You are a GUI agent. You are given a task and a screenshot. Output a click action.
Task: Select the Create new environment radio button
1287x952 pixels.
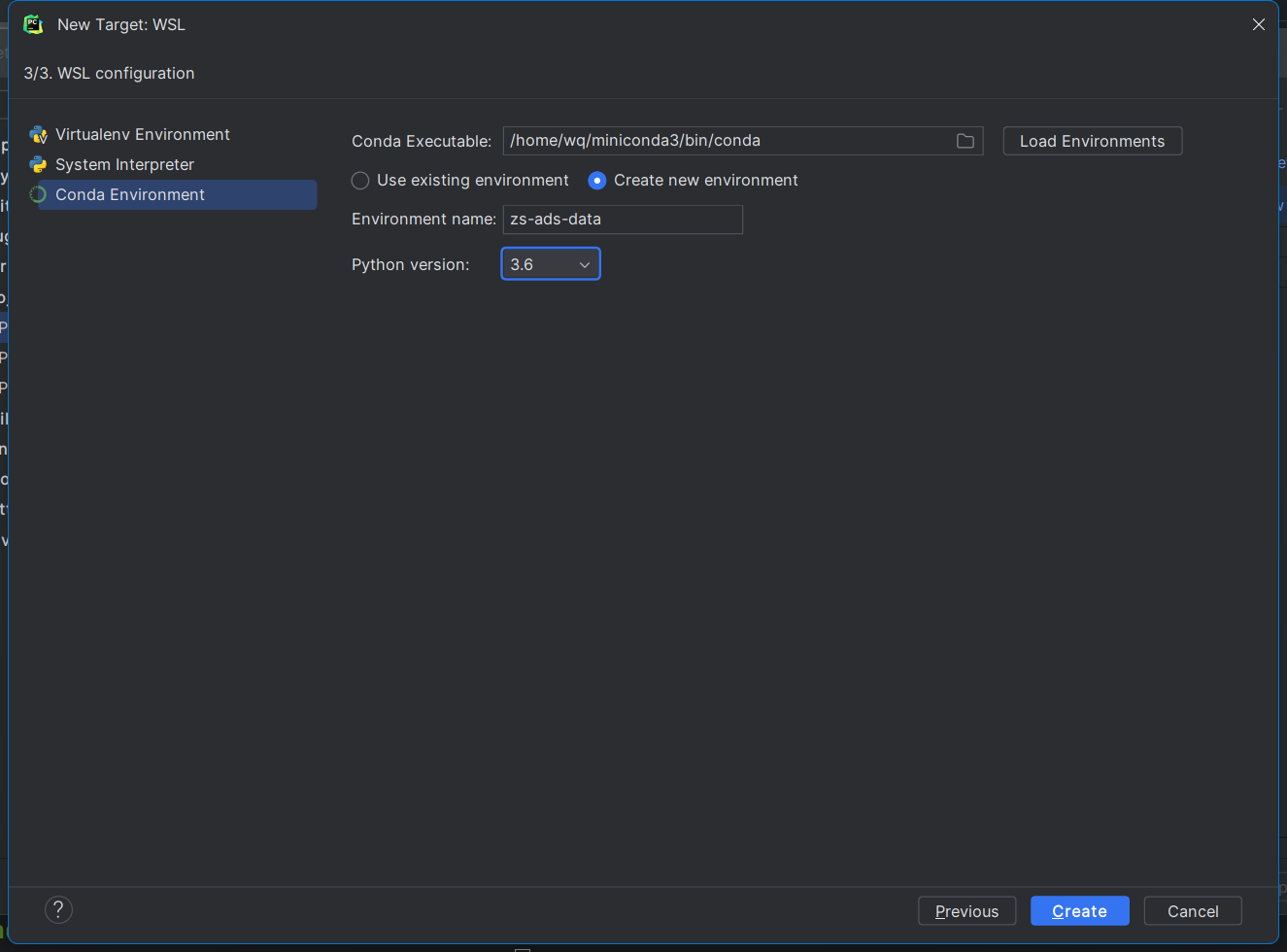click(x=596, y=180)
